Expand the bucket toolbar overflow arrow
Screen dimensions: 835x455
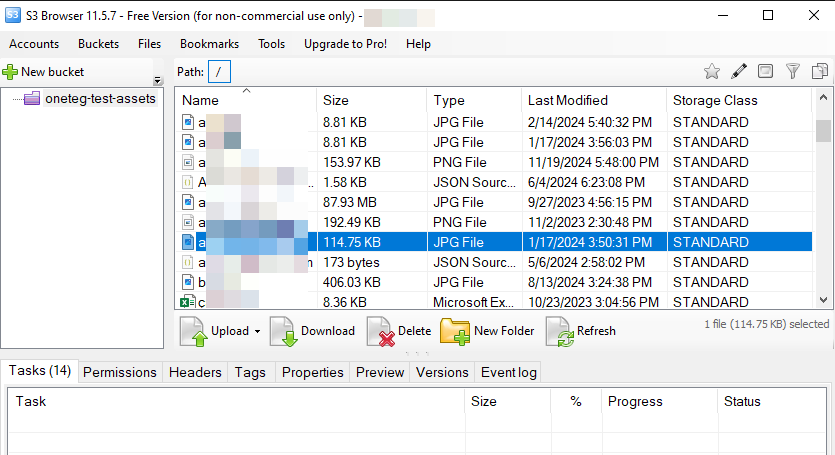[x=157, y=81]
